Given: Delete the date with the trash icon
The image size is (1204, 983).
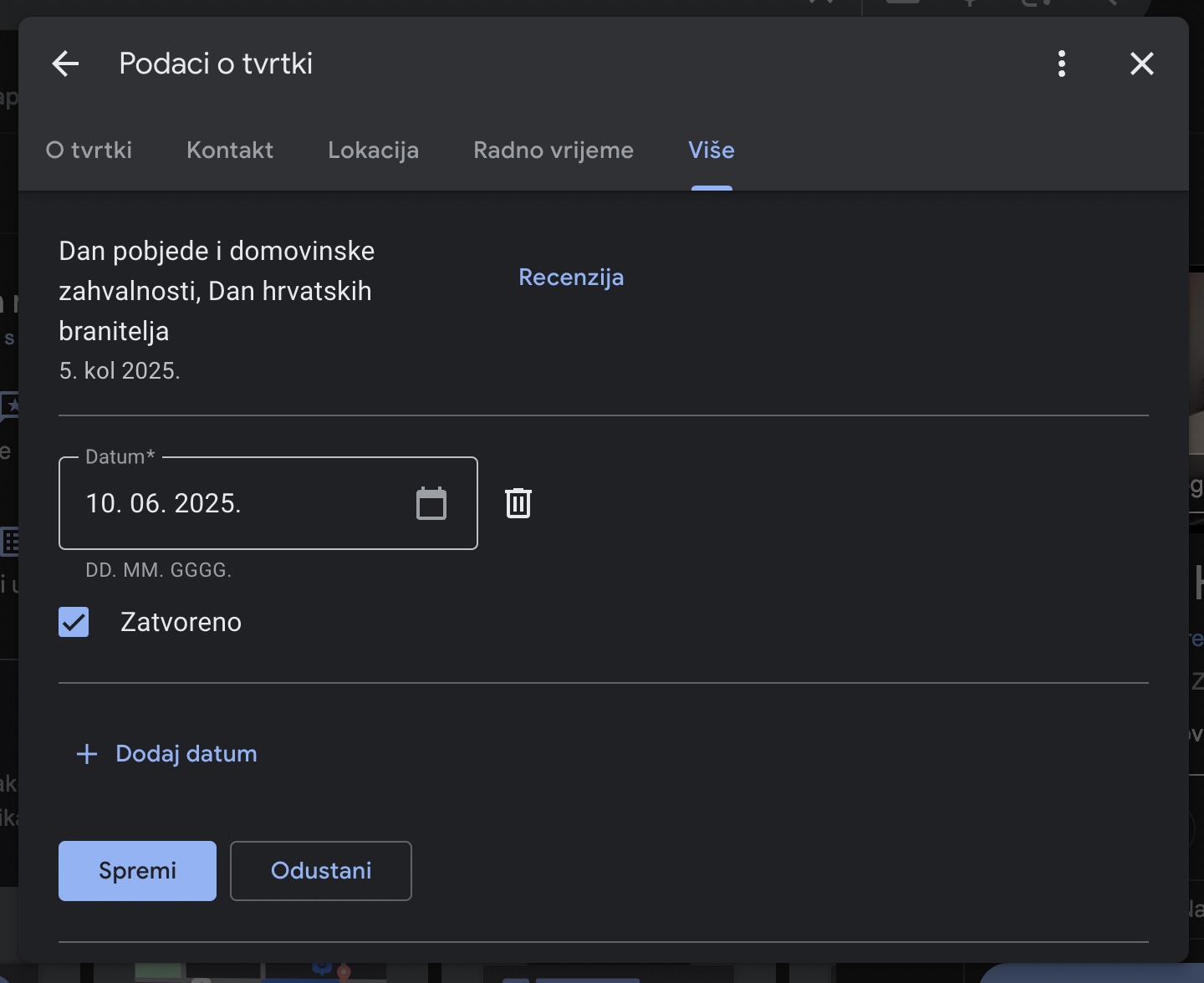Looking at the screenshot, I should pyautogui.click(x=518, y=503).
